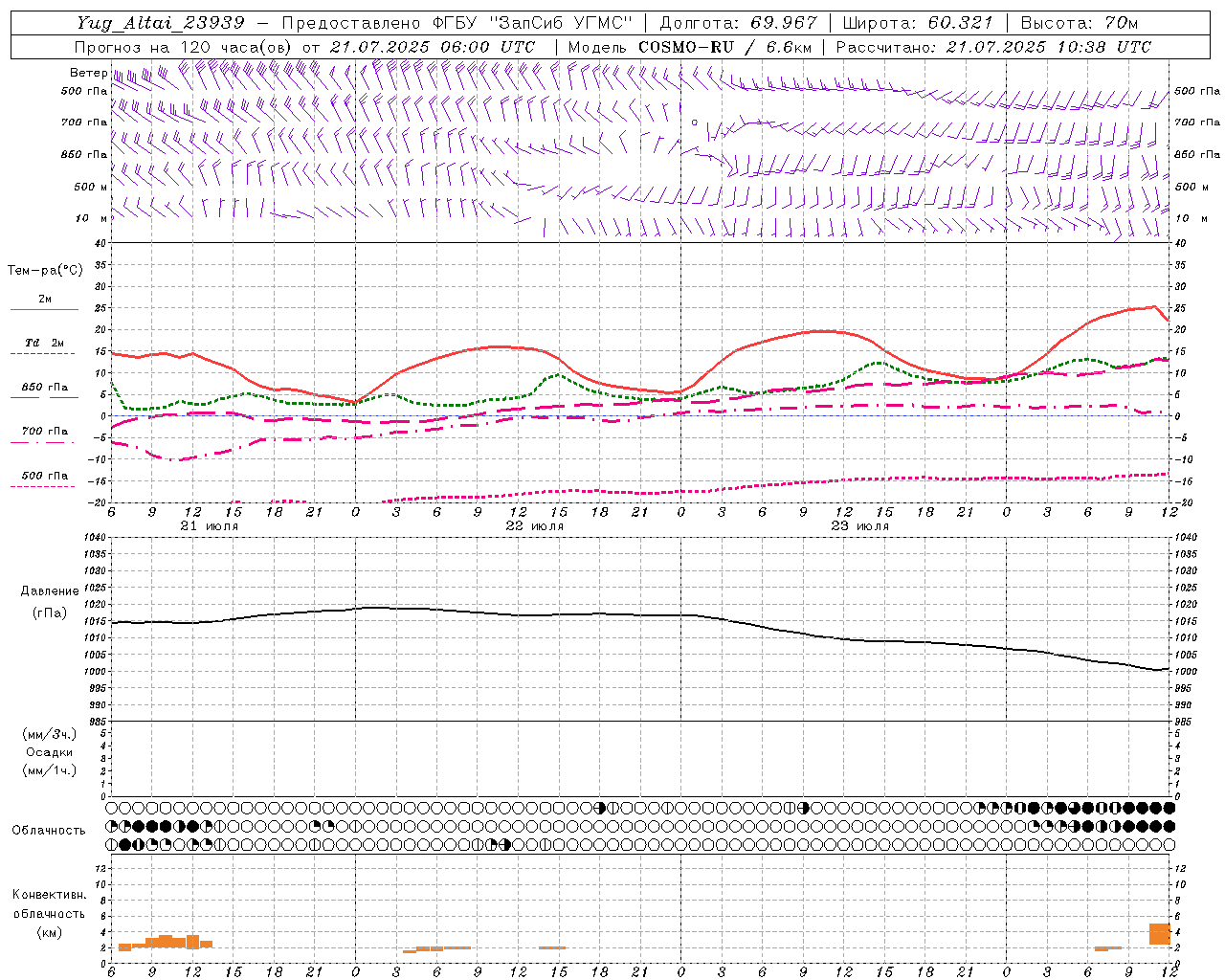
Task: Click the Высота: 70м entry
Action: [1080, 23]
